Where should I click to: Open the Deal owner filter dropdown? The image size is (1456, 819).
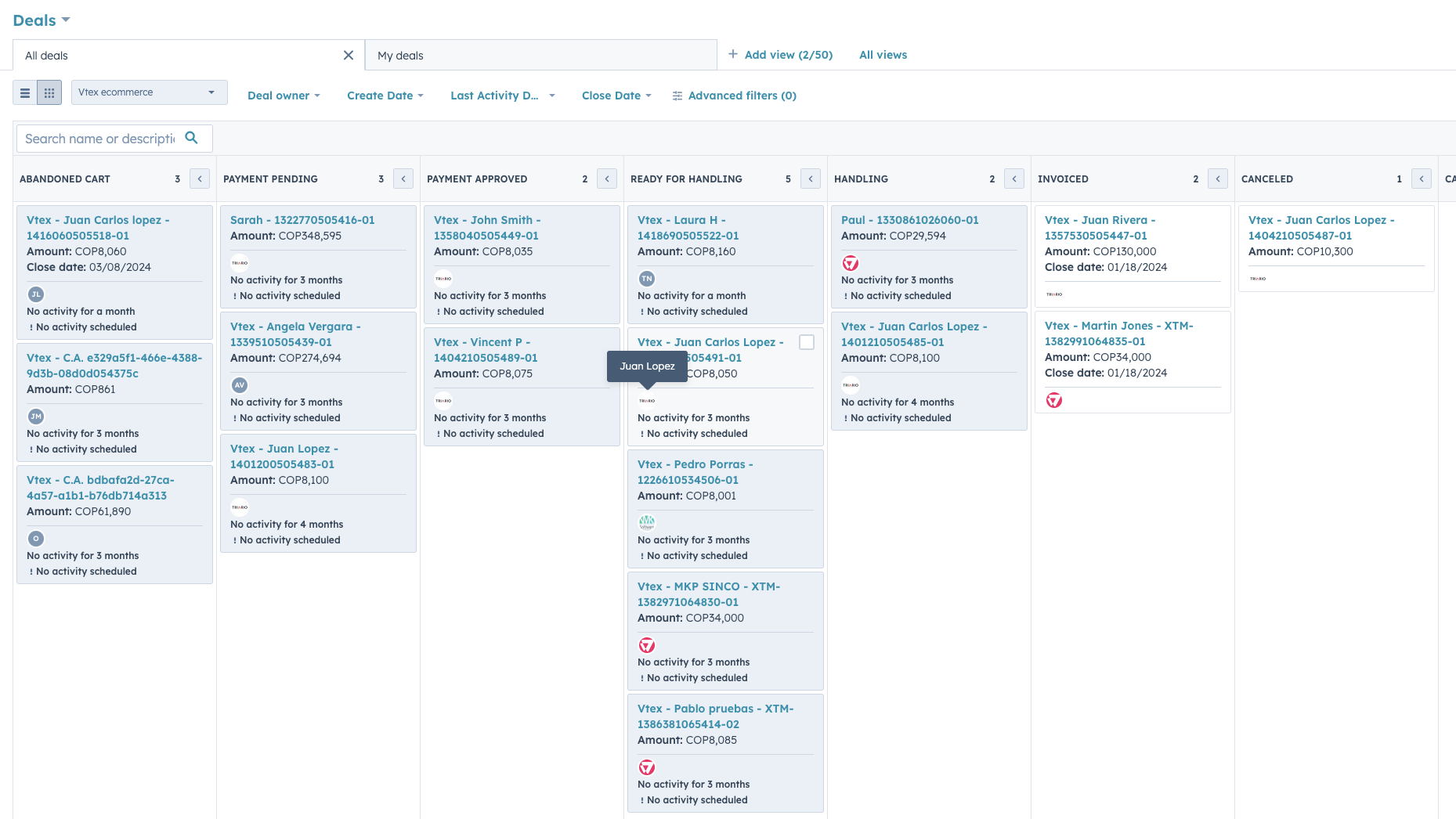(x=283, y=95)
